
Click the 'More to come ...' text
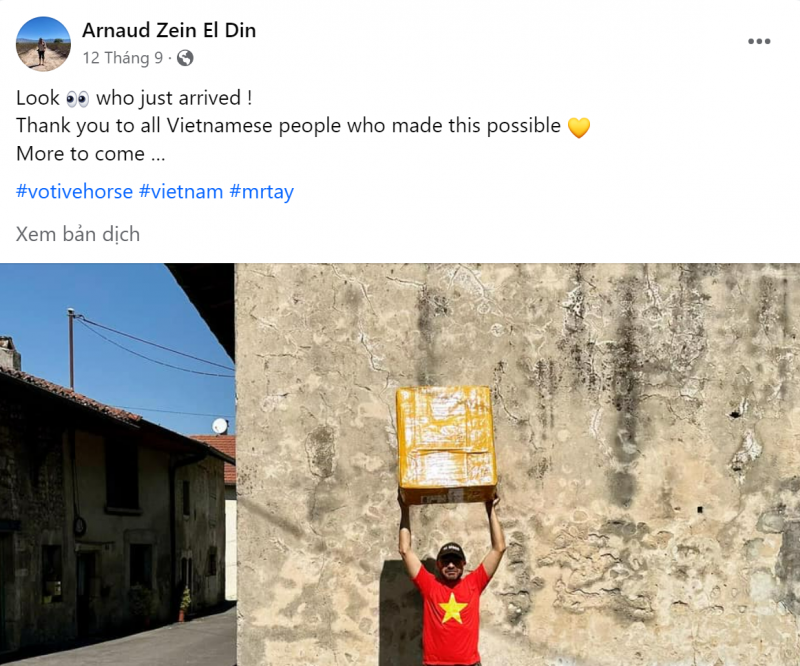[x=91, y=154]
